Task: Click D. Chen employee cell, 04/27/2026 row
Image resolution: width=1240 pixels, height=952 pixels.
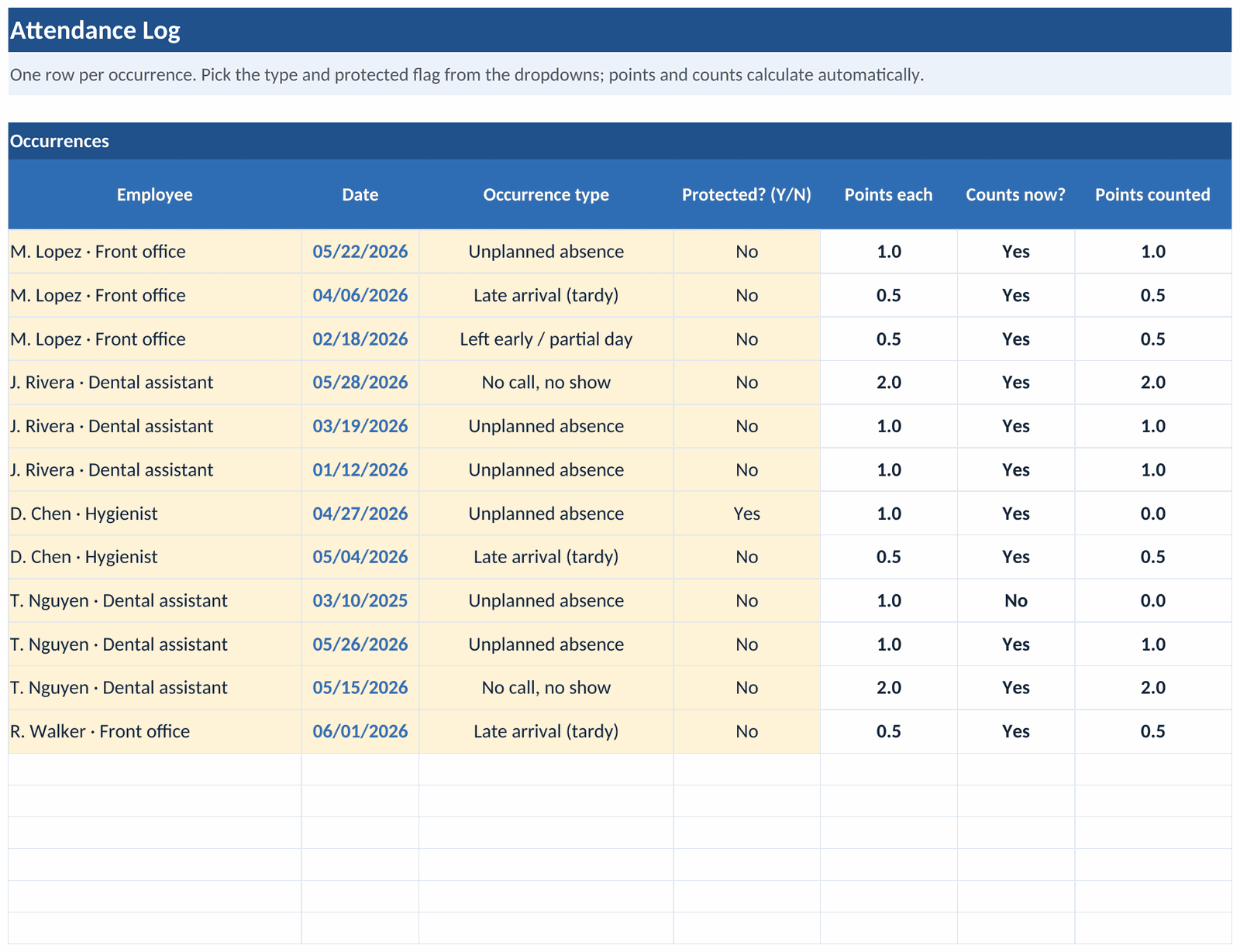Action: [155, 514]
